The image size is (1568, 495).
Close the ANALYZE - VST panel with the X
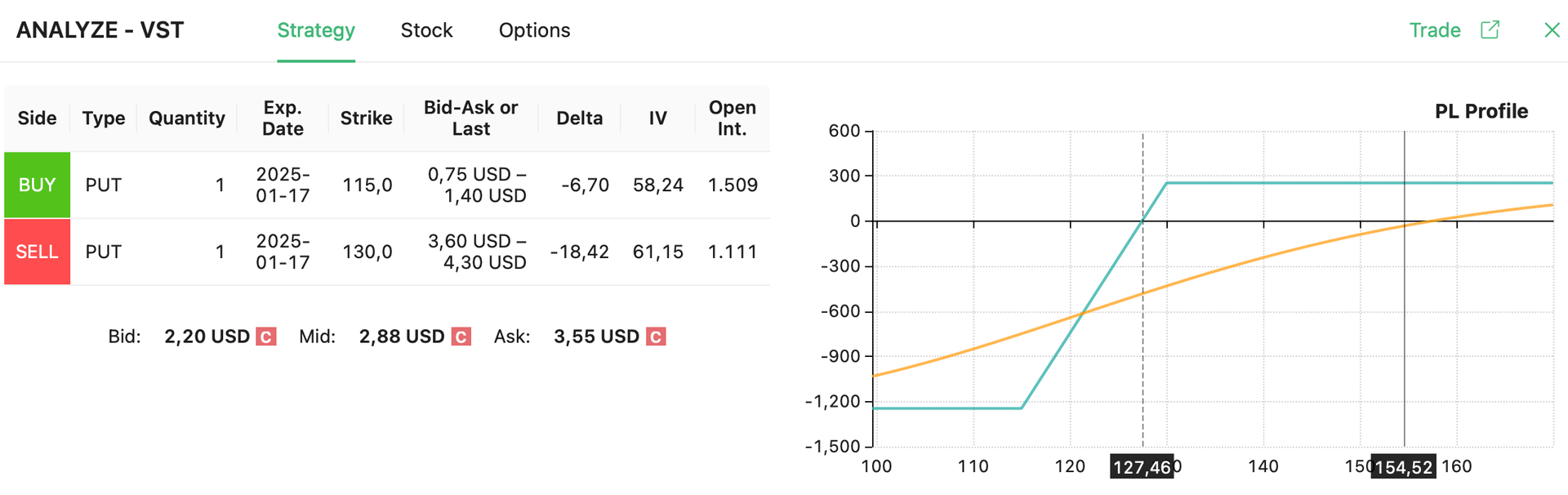click(1552, 29)
